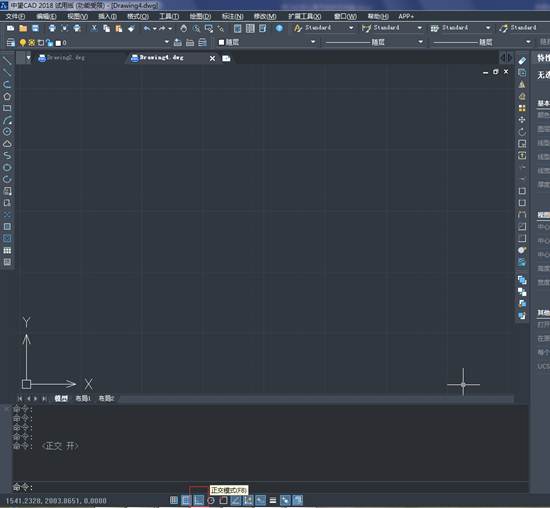Image resolution: width=550 pixels, height=508 pixels.
Task: Select the Polygon drawing tool
Action: pyautogui.click(x=7, y=96)
